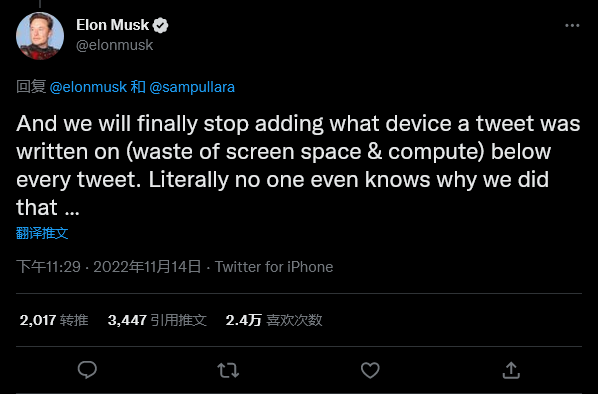Open the share tweet icon
Image resolution: width=598 pixels, height=394 pixels.
coord(511,370)
